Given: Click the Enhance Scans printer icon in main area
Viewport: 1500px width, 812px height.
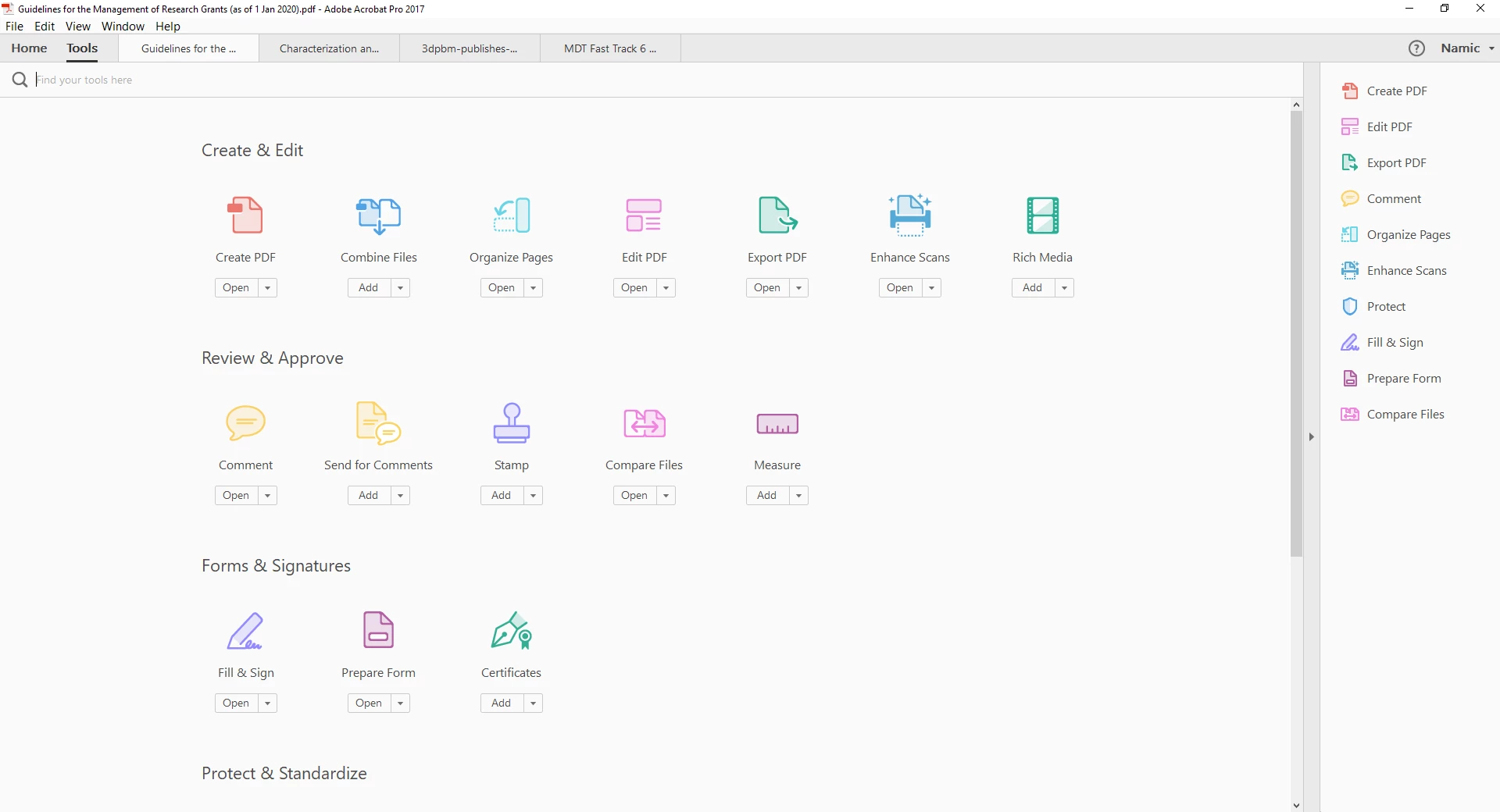Looking at the screenshot, I should [x=910, y=215].
